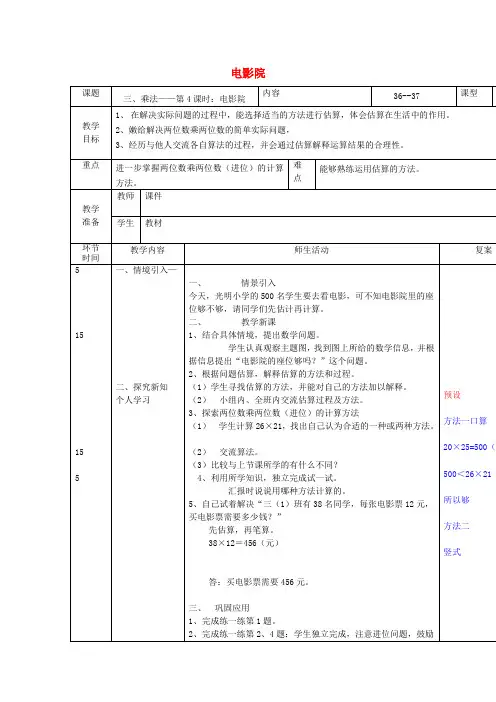Click the heading 教学新课
The height and width of the screenshot is (702, 496).
tap(258, 322)
